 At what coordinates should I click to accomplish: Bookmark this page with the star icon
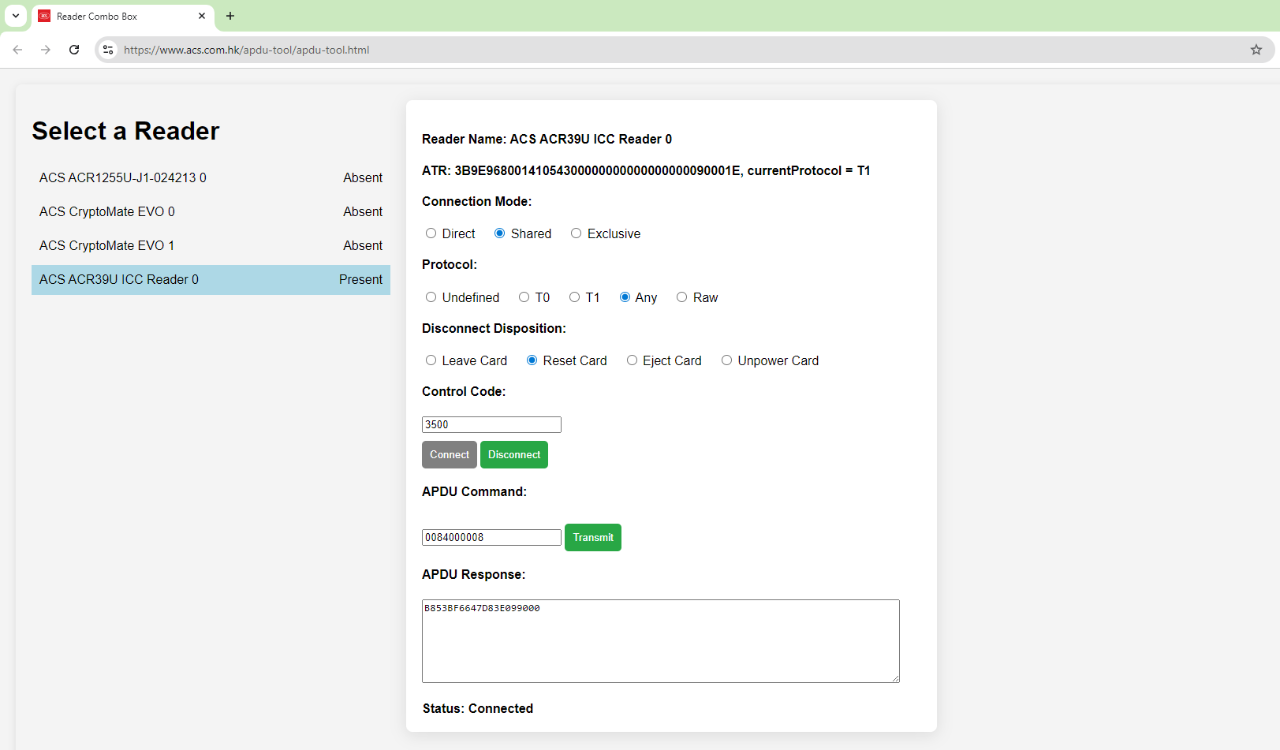coord(1256,49)
